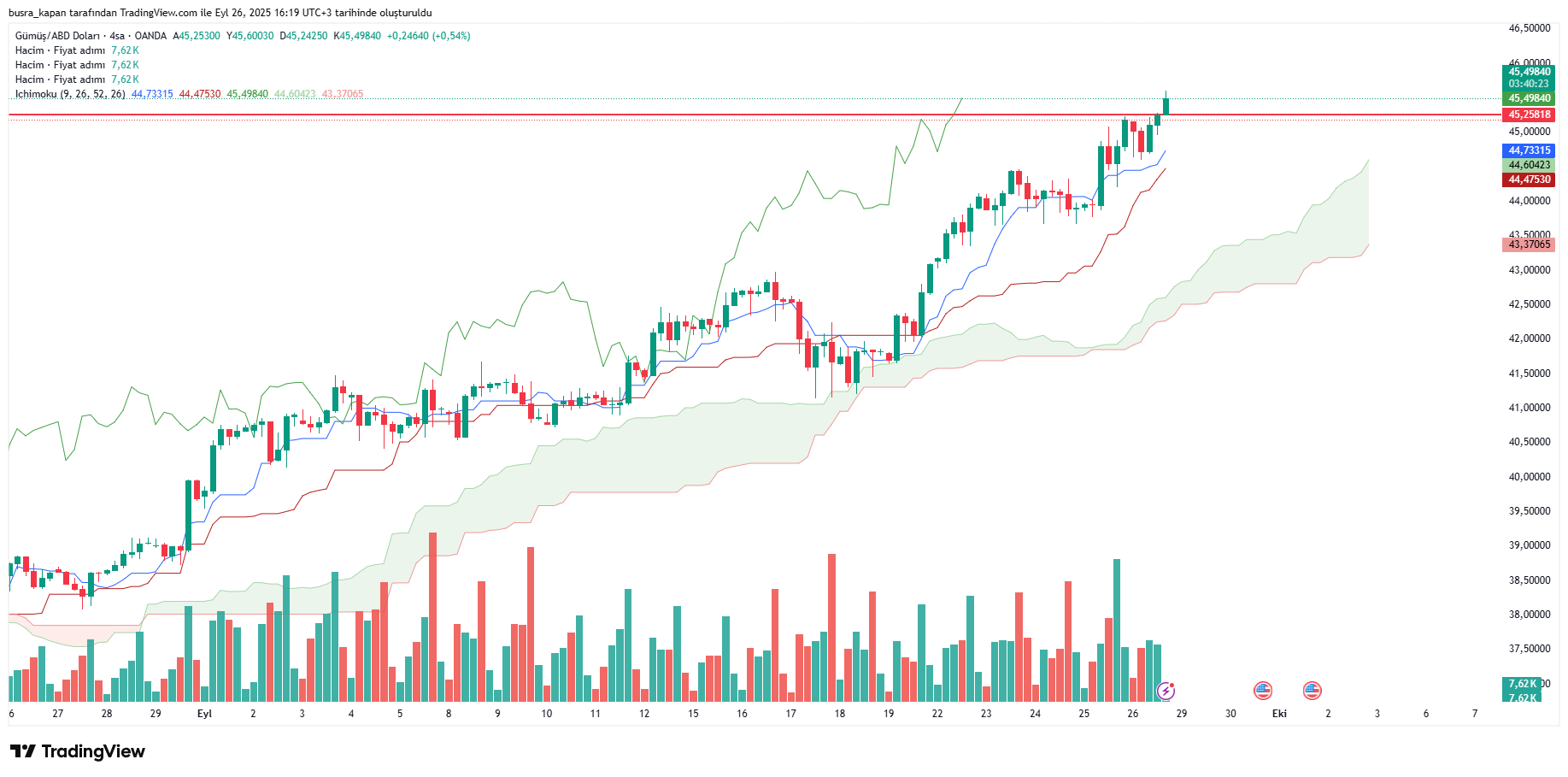Click the latest green candle on chart
Image resolution: width=1568 pixels, height=777 pixels.
pyautogui.click(x=1166, y=106)
